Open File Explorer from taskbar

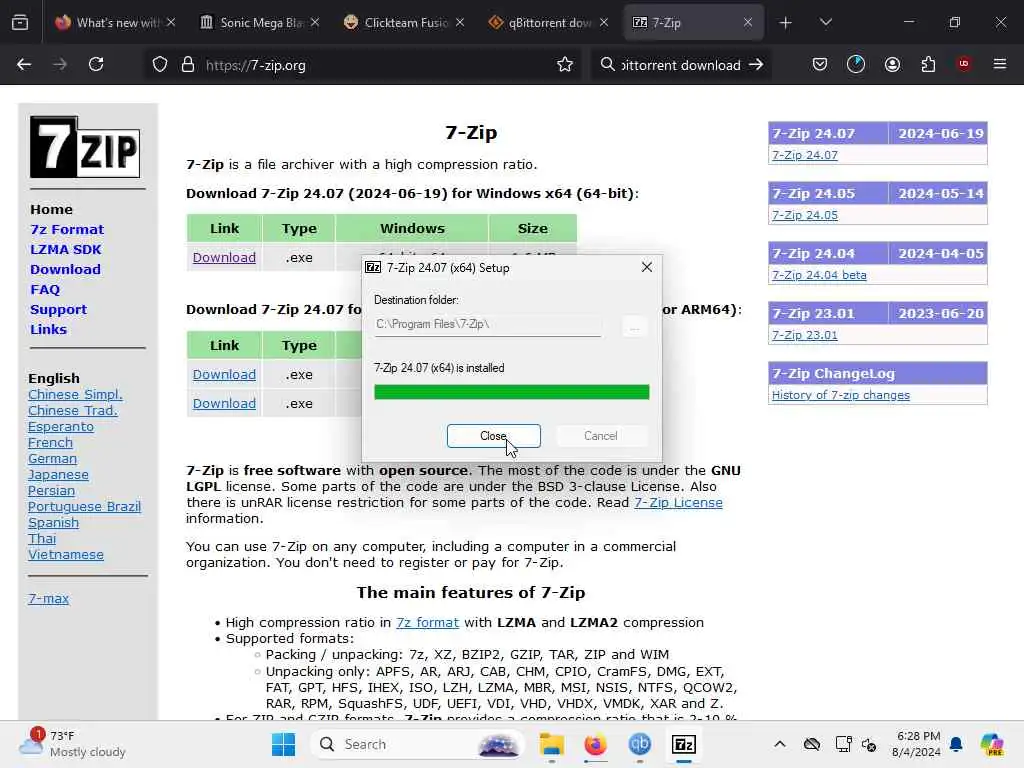(x=552, y=744)
